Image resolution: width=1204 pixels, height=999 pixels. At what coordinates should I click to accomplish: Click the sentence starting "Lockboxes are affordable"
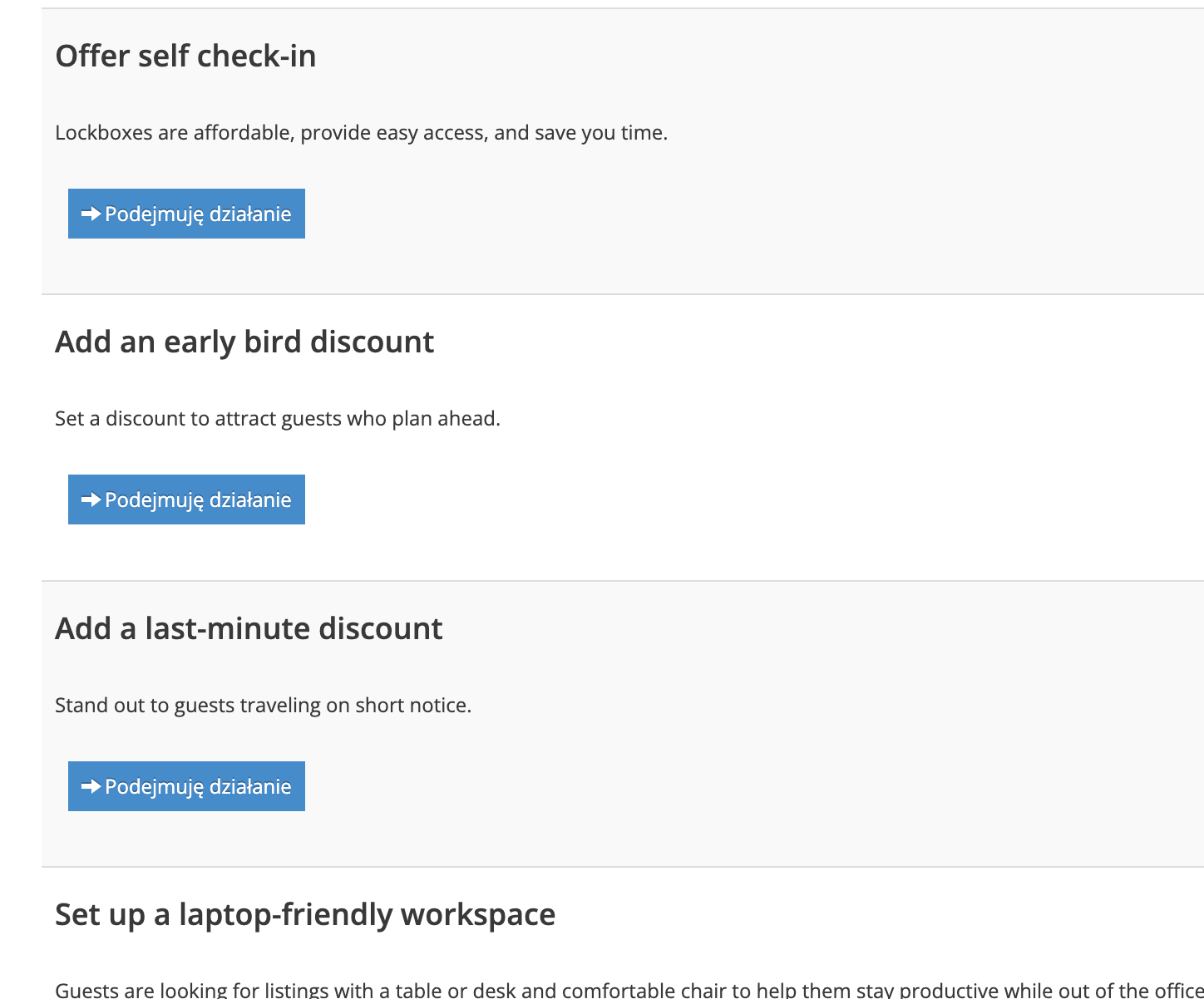point(361,133)
